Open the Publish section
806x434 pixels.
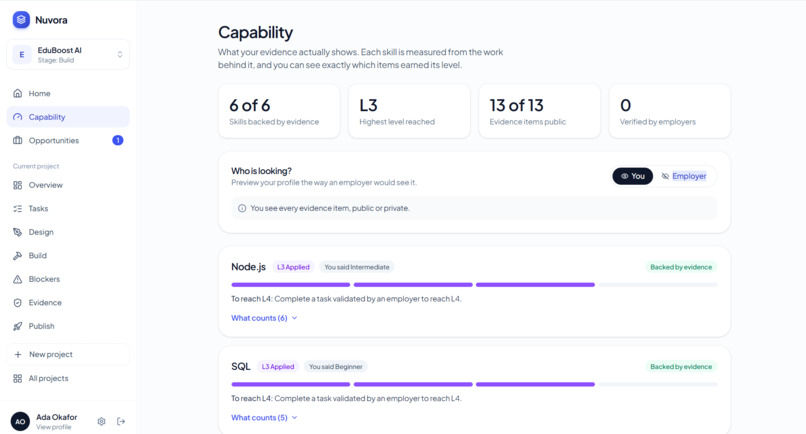68,326
